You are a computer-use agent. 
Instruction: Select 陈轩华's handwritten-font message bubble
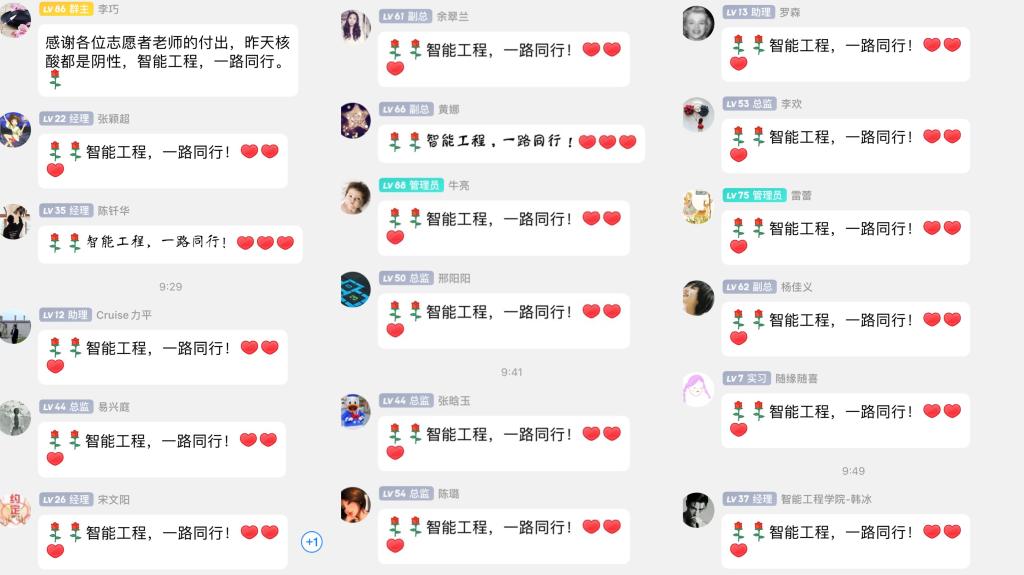point(170,244)
